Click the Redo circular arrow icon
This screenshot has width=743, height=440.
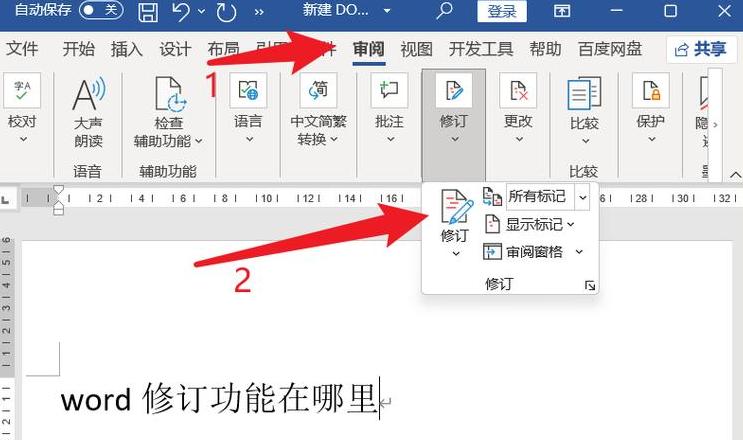pyautogui.click(x=226, y=11)
